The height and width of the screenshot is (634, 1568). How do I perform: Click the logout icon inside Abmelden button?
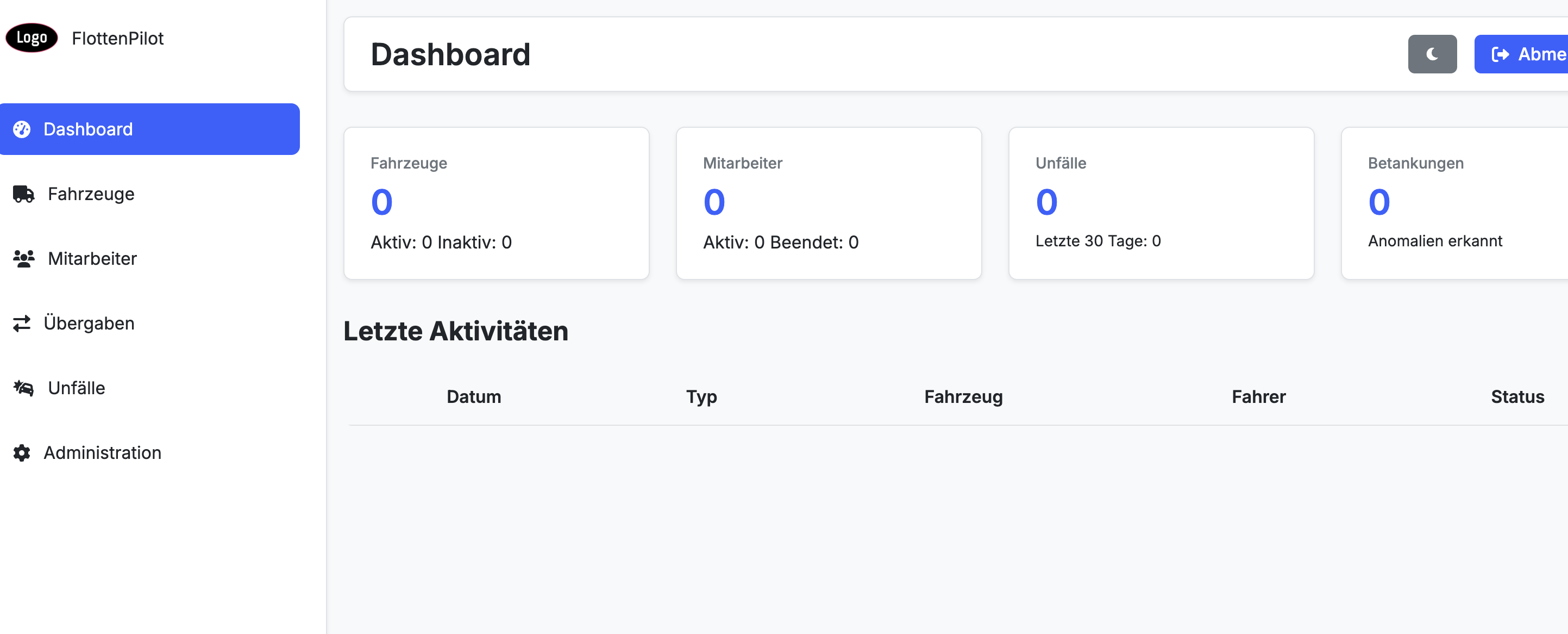[1501, 54]
